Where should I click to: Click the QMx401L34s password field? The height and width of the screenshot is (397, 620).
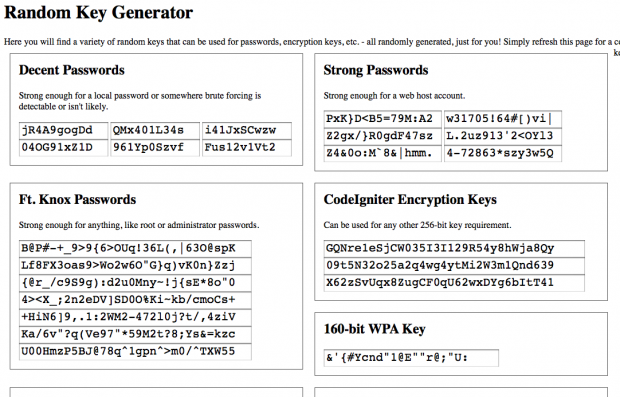point(155,130)
